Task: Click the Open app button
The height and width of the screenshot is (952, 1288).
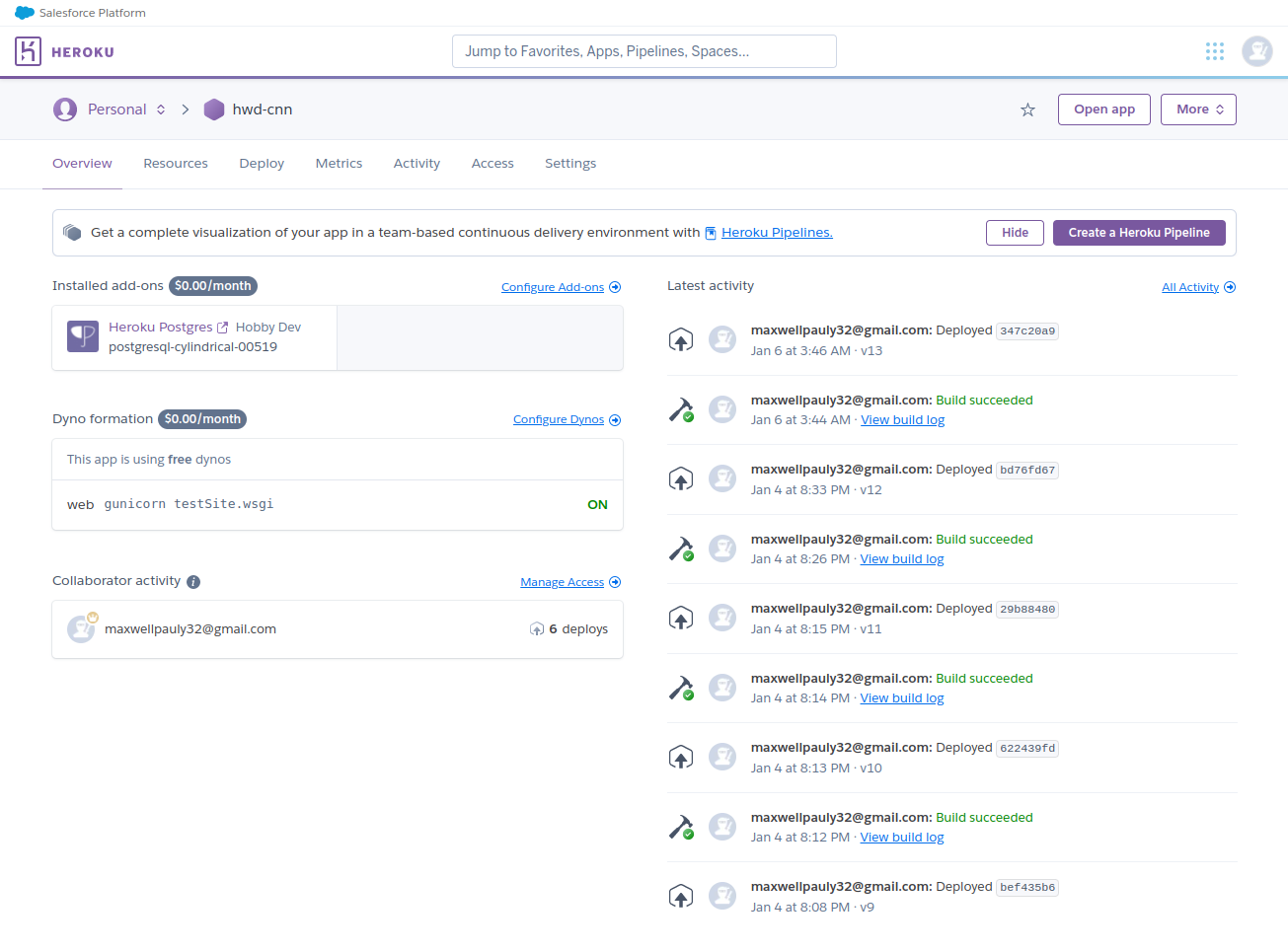Action: pos(1104,110)
